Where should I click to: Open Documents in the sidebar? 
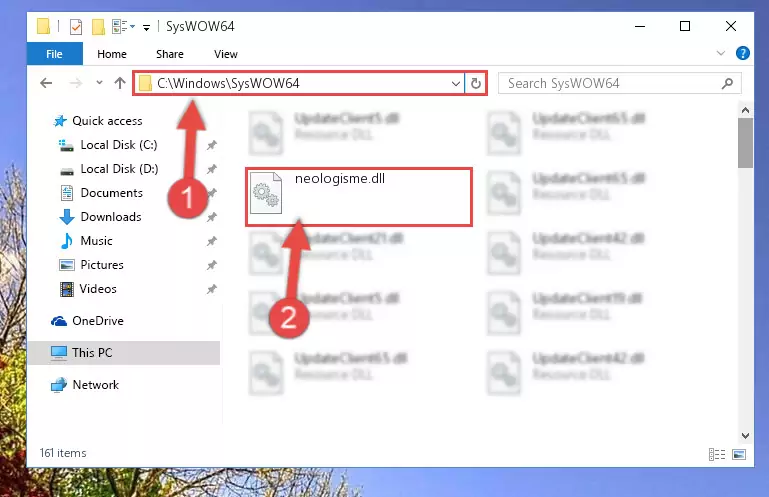111,193
